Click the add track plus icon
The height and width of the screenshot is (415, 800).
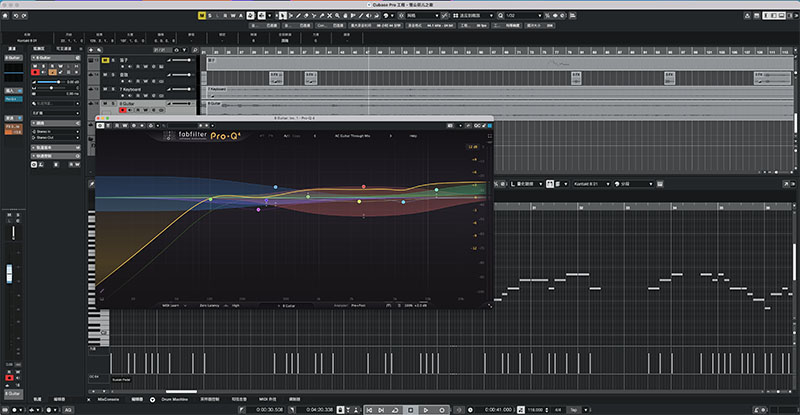coord(91,50)
